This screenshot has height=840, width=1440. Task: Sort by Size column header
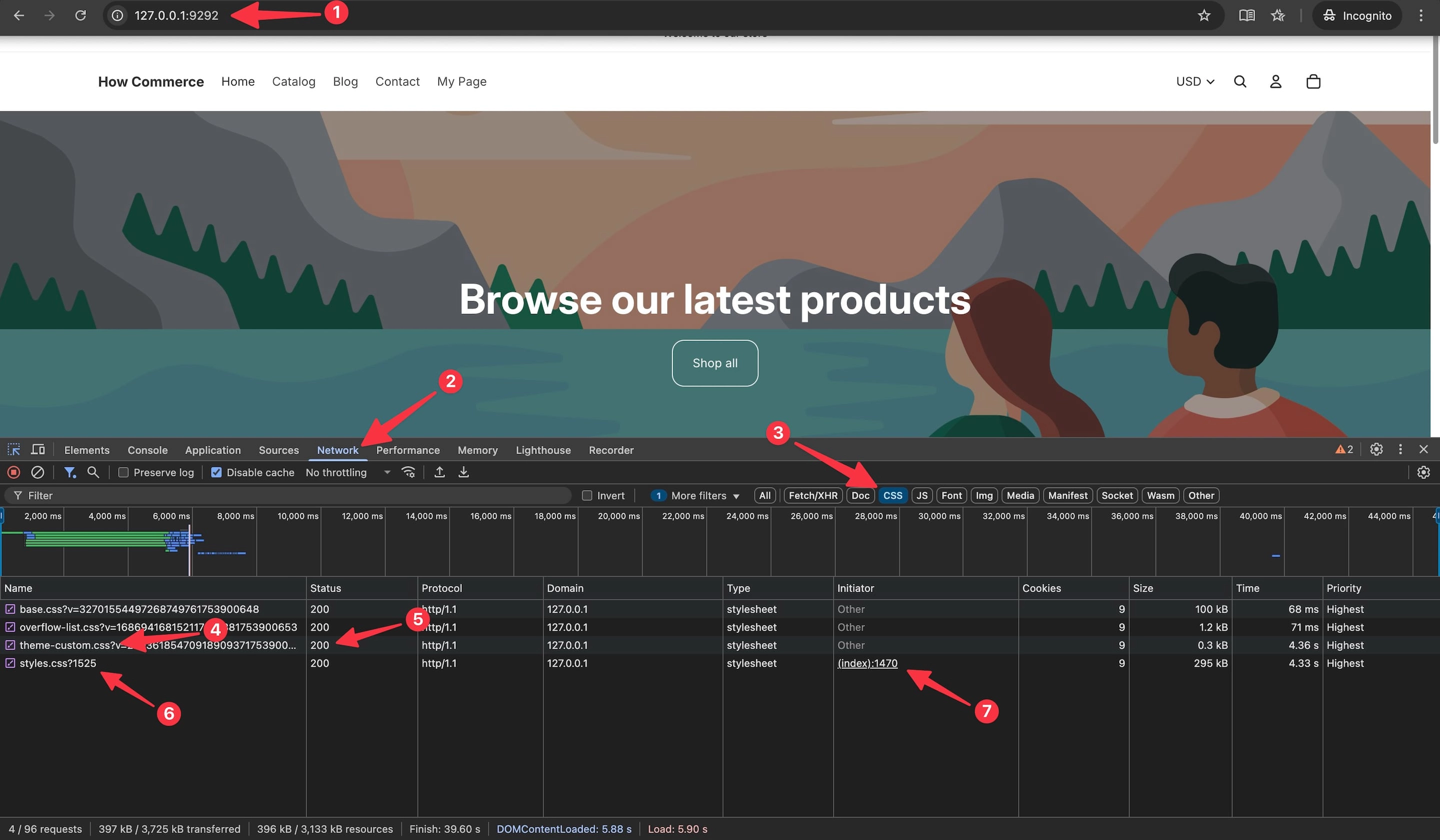pos(1179,588)
